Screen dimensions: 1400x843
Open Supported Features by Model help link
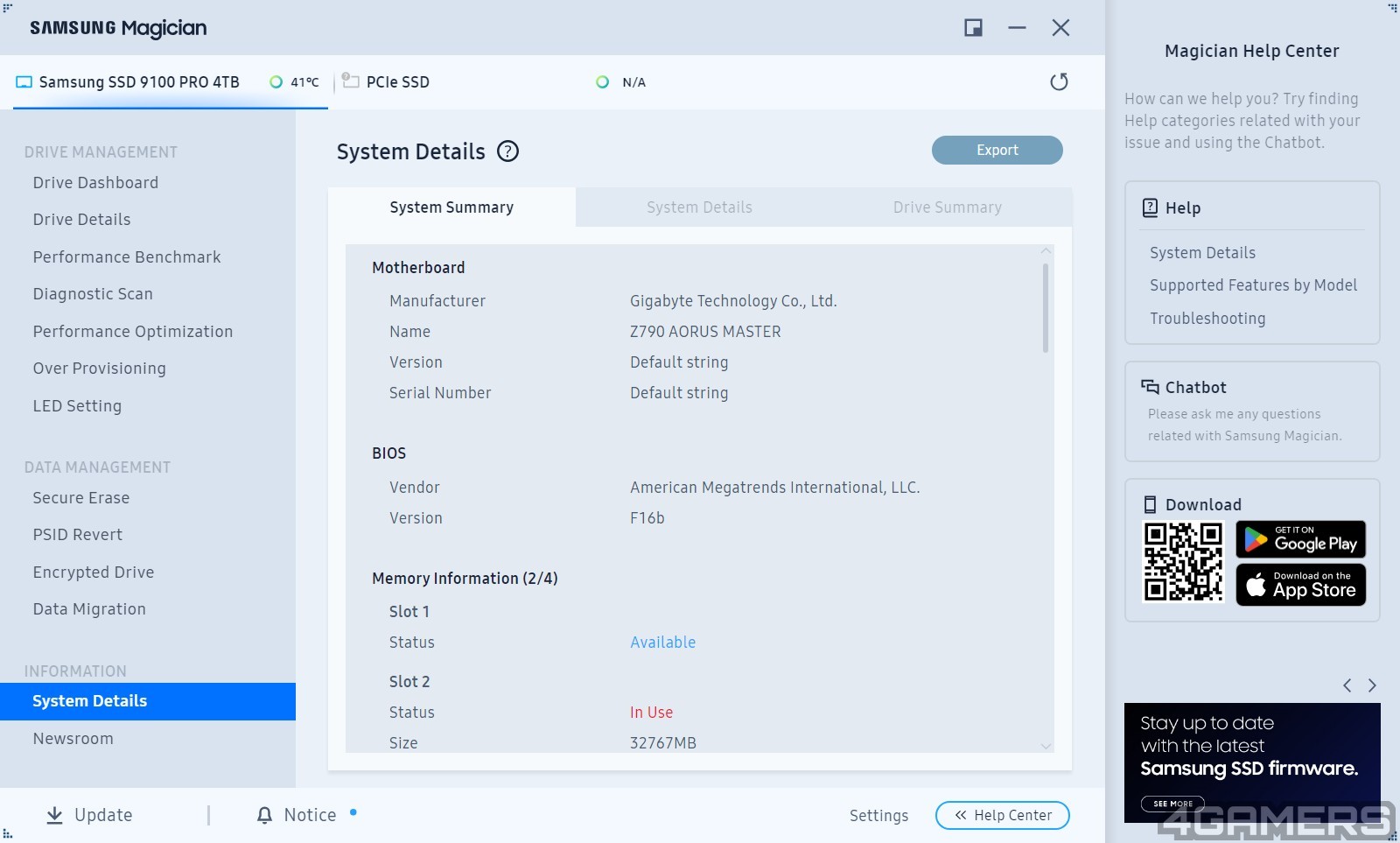pyautogui.click(x=1253, y=285)
